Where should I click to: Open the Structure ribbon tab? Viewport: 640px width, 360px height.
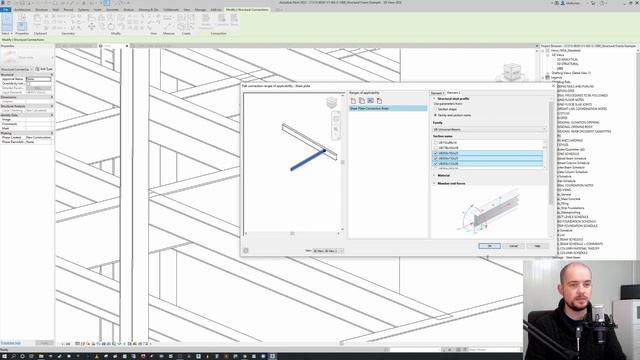[x=42, y=9]
